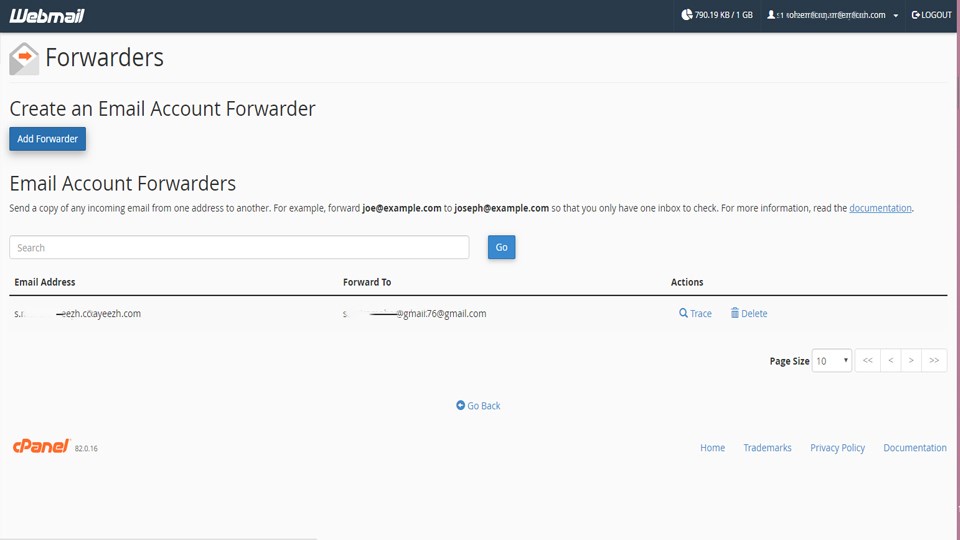
Task: Click the 790.19 KB / 1 GB usage text
Action: pos(724,15)
